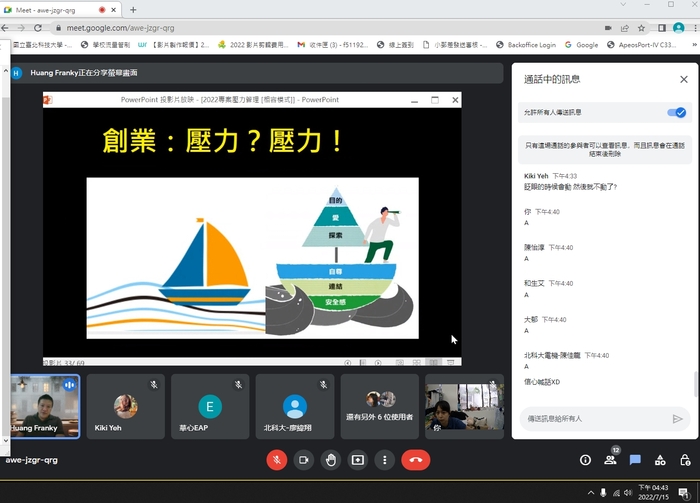Image resolution: width=700 pixels, height=503 pixels.
Task: Bookmark this page with the star icon
Action: tap(642, 28)
